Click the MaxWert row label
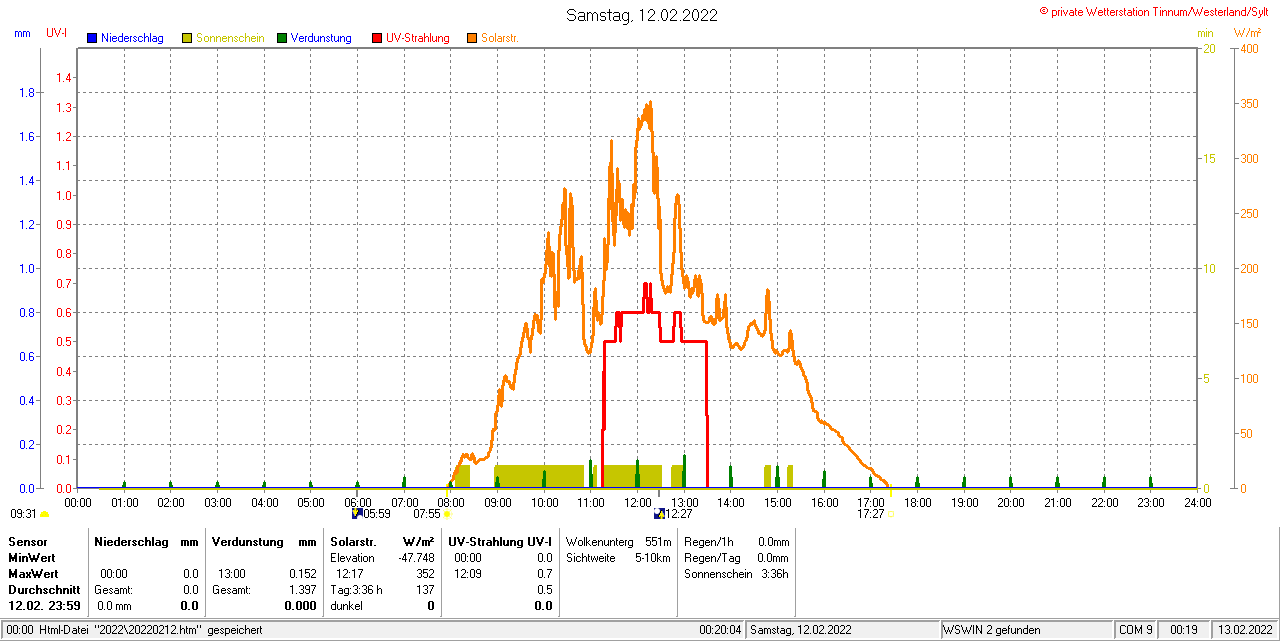 pos(33,573)
